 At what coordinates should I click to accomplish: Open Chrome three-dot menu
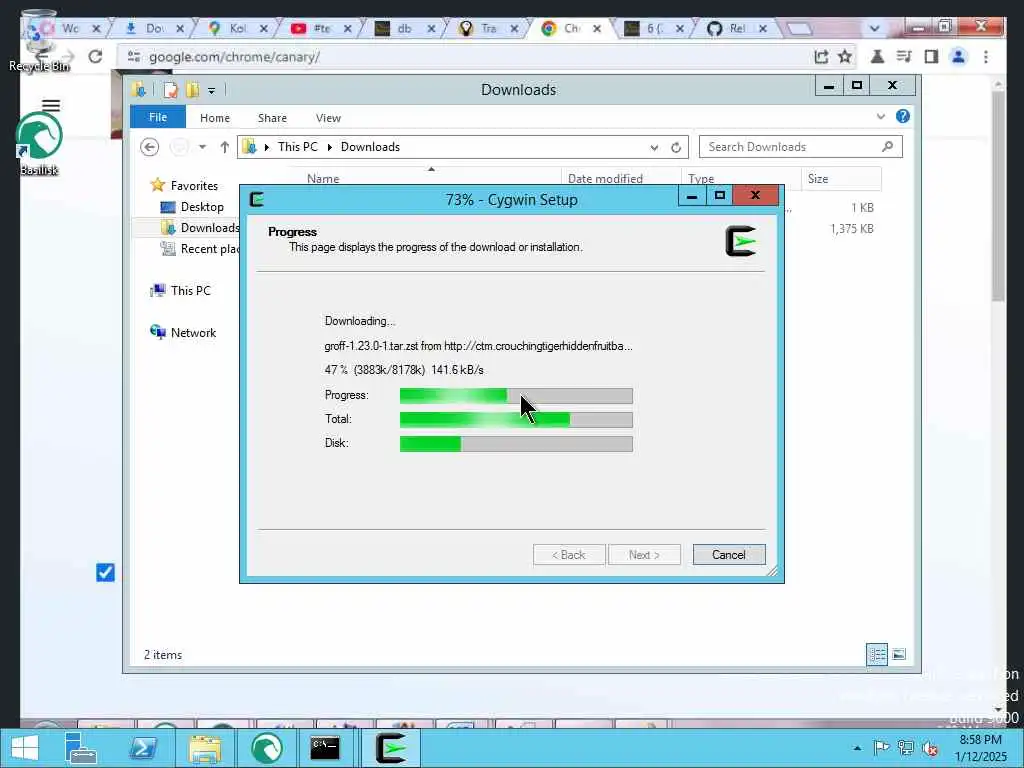click(986, 57)
